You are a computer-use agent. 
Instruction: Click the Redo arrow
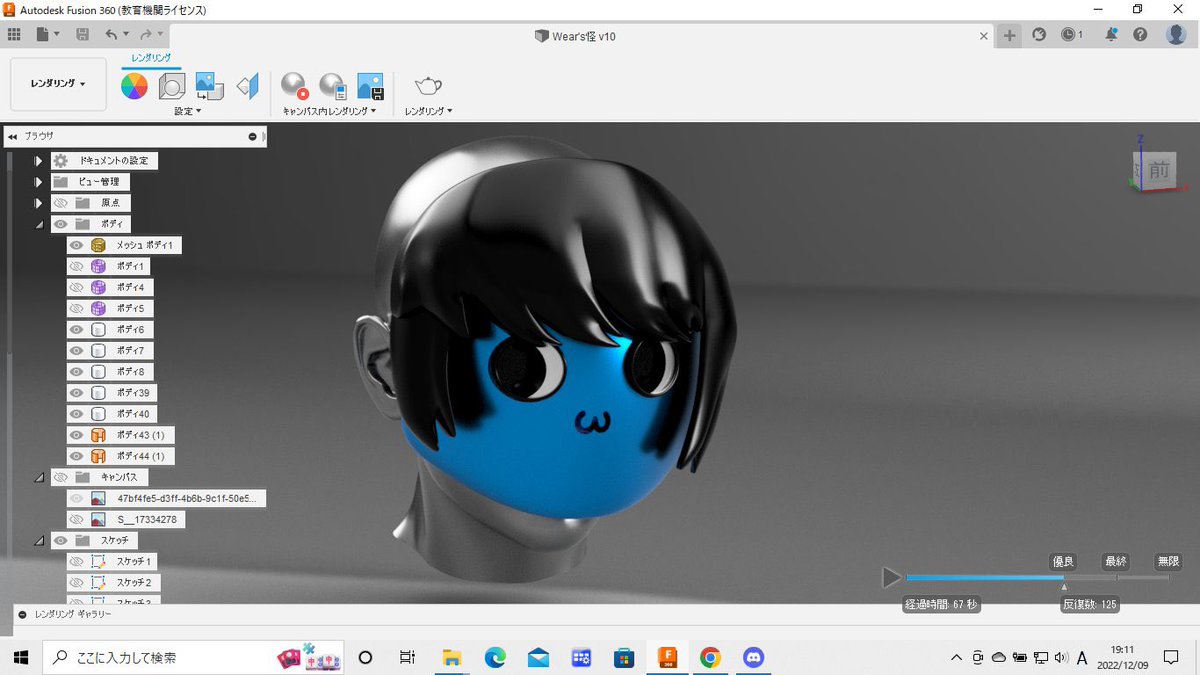coord(146,34)
